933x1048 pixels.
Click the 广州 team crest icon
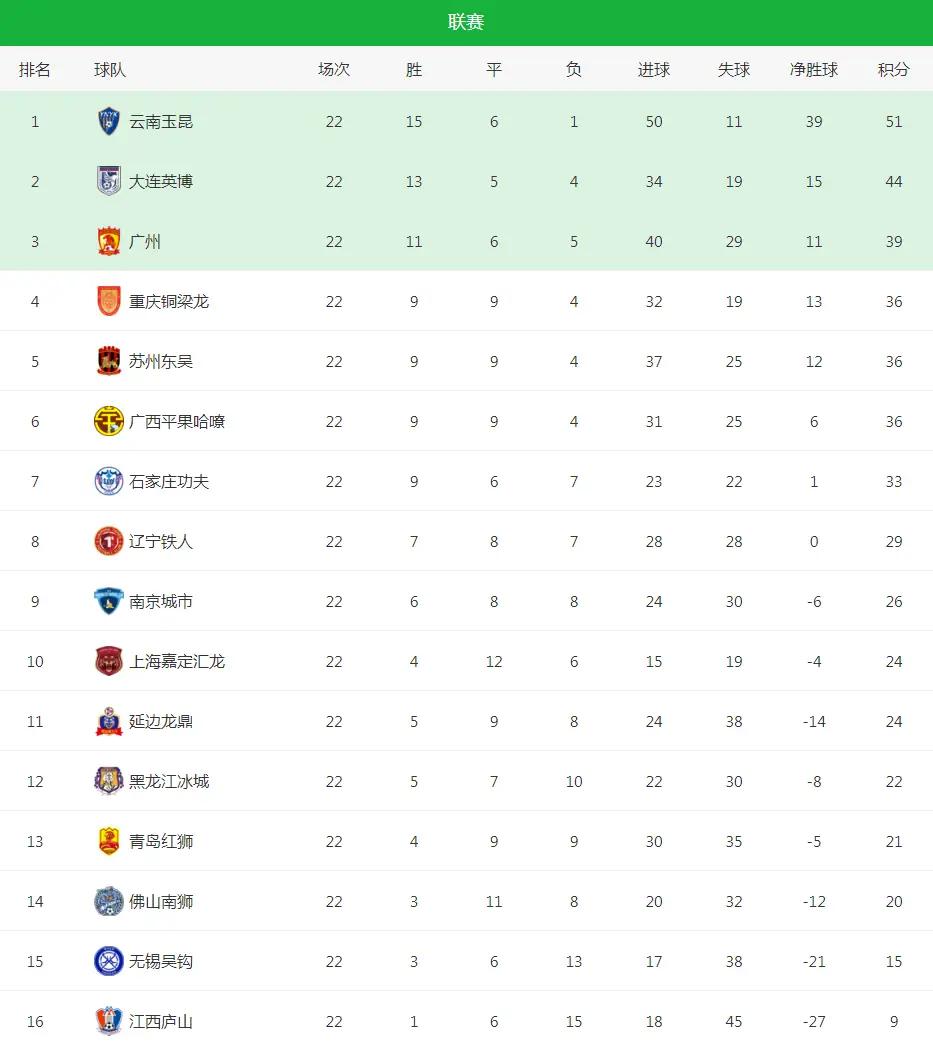[x=109, y=241]
